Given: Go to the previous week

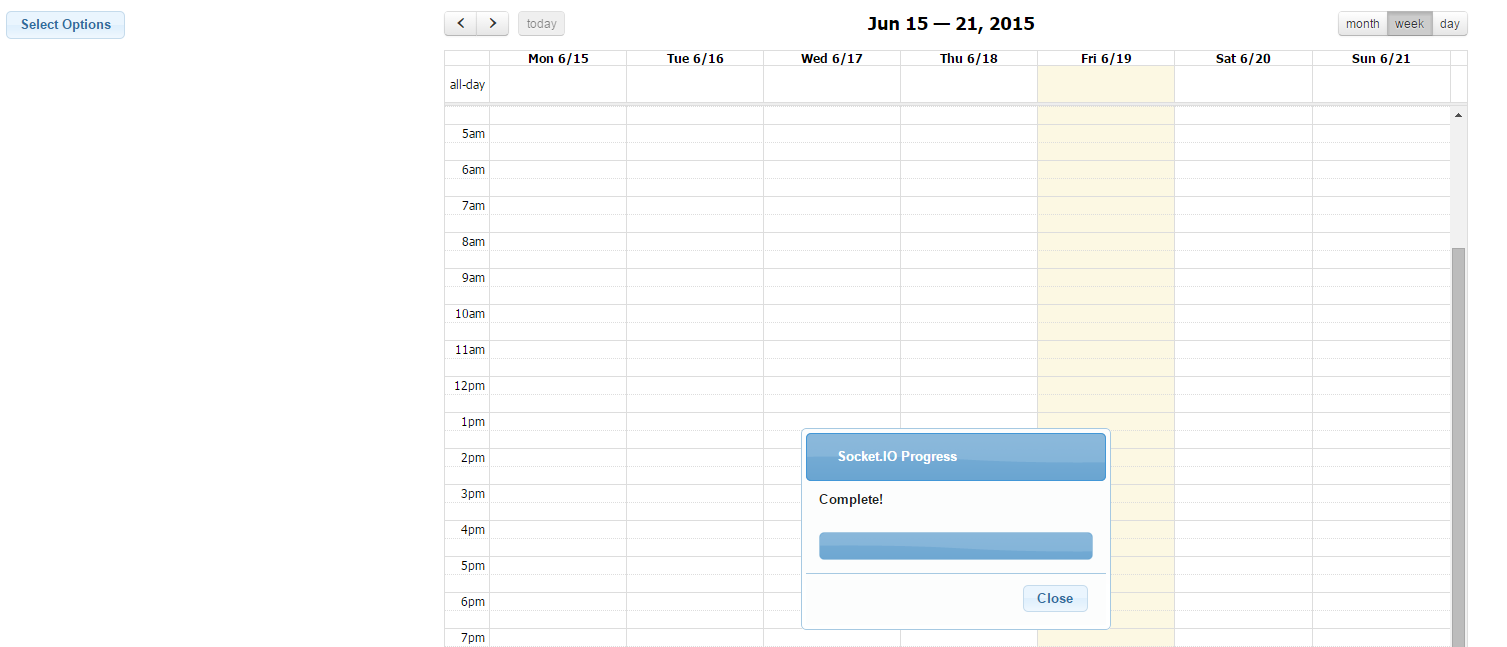Looking at the screenshot, I should point(460,24).
